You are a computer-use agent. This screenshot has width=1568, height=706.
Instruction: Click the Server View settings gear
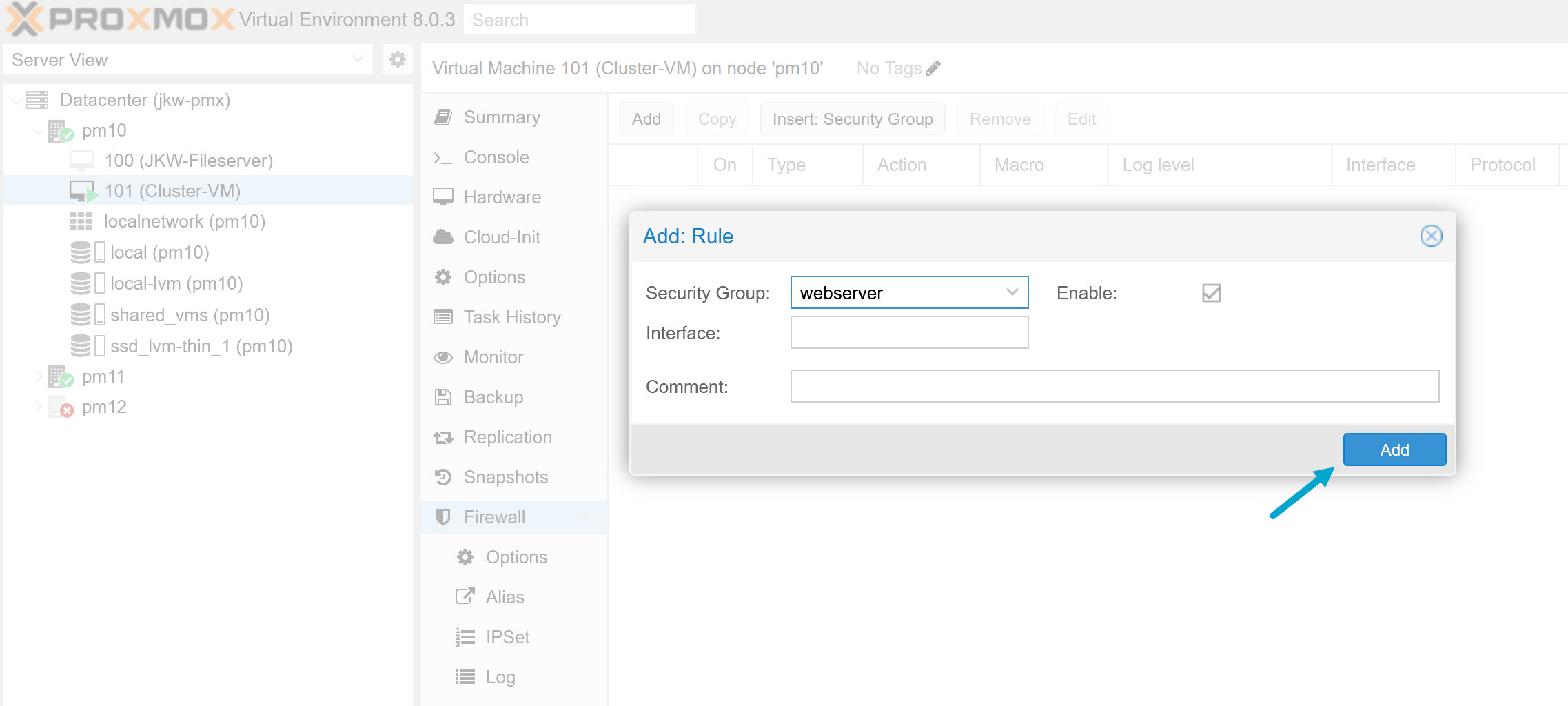[x=396, y=59]
